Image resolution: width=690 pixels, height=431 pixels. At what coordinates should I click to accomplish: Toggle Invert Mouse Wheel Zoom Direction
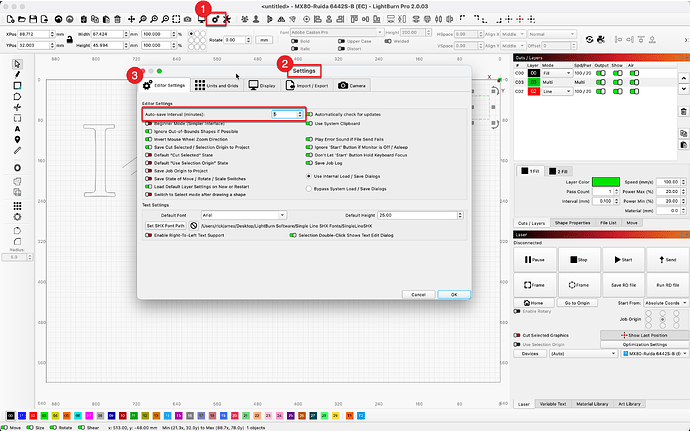(149, 139)
